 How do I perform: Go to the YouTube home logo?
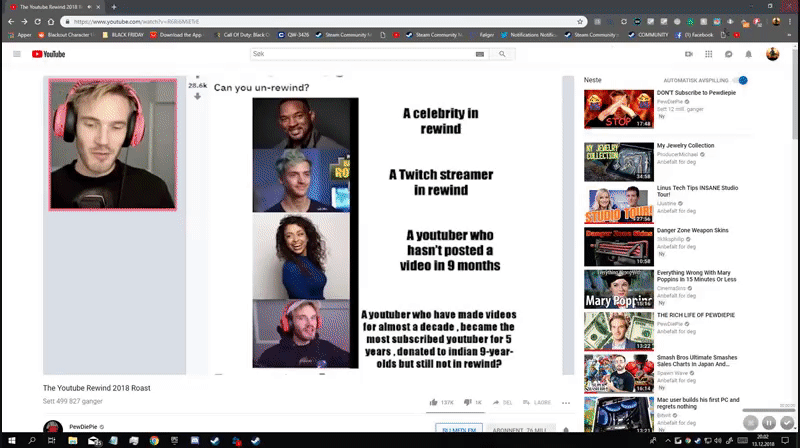[48, 54]
